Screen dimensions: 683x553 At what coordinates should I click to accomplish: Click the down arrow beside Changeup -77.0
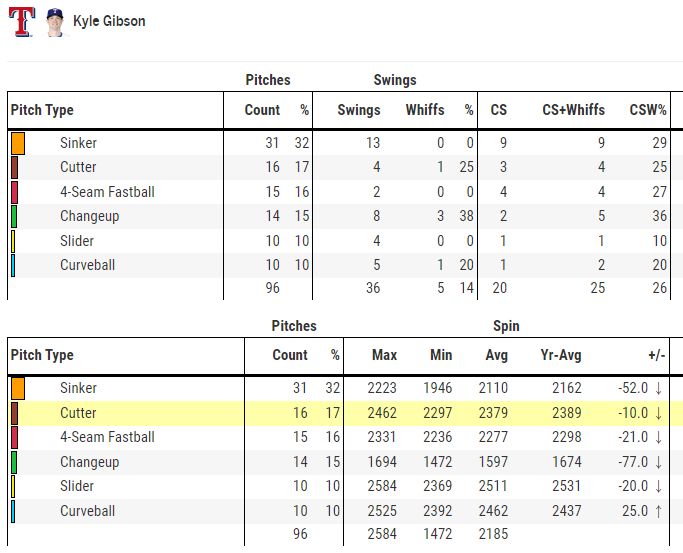click(659, 462)
